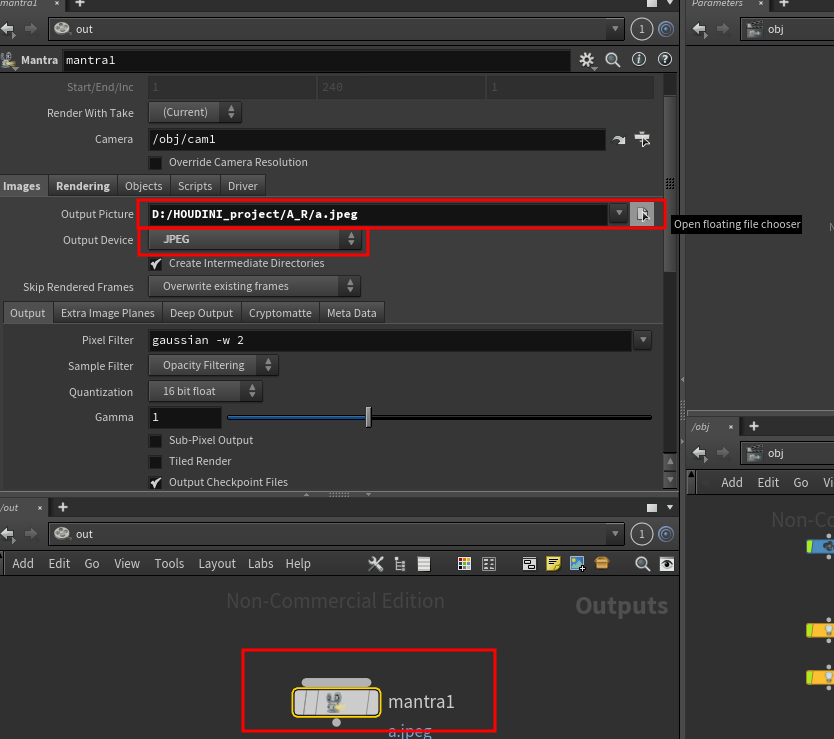Open the Tools menu in the /out network
Screen dimensions: 834x739
tap(169, 564)
